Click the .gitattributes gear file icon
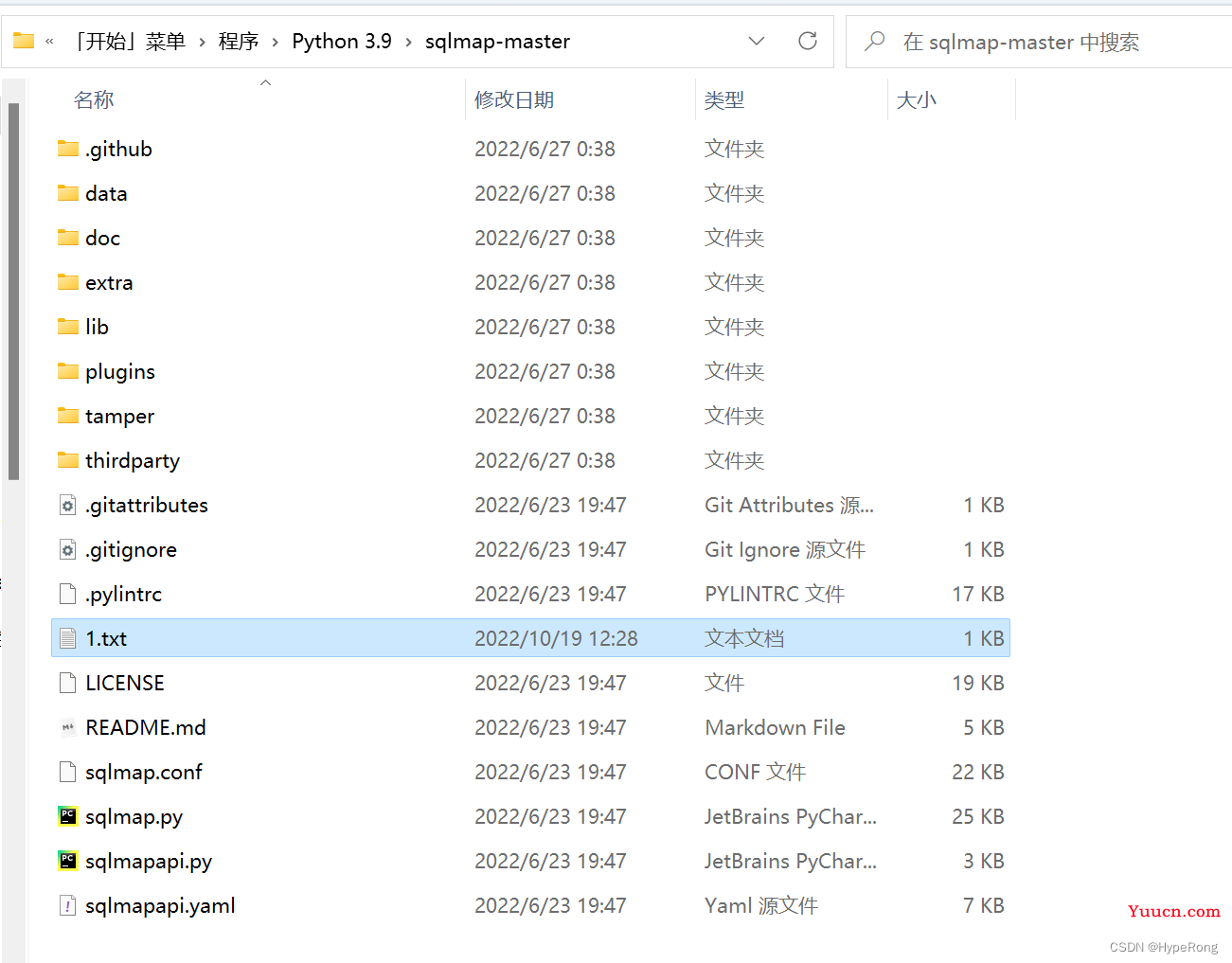Viewport: 1232px width, 963px height. [x=68, y=505]
